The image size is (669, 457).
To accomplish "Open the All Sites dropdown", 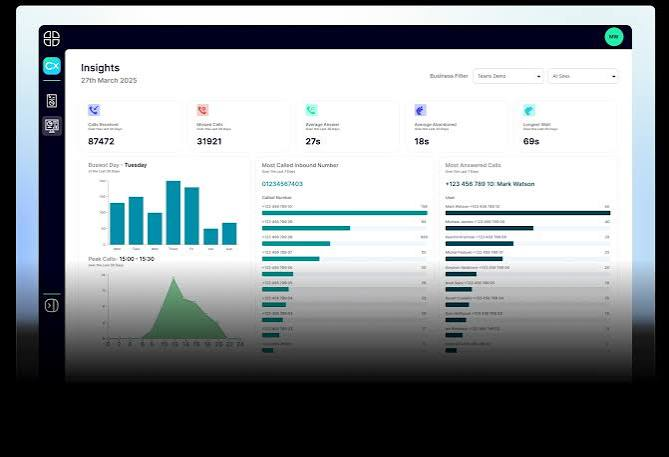I will 583,76.
